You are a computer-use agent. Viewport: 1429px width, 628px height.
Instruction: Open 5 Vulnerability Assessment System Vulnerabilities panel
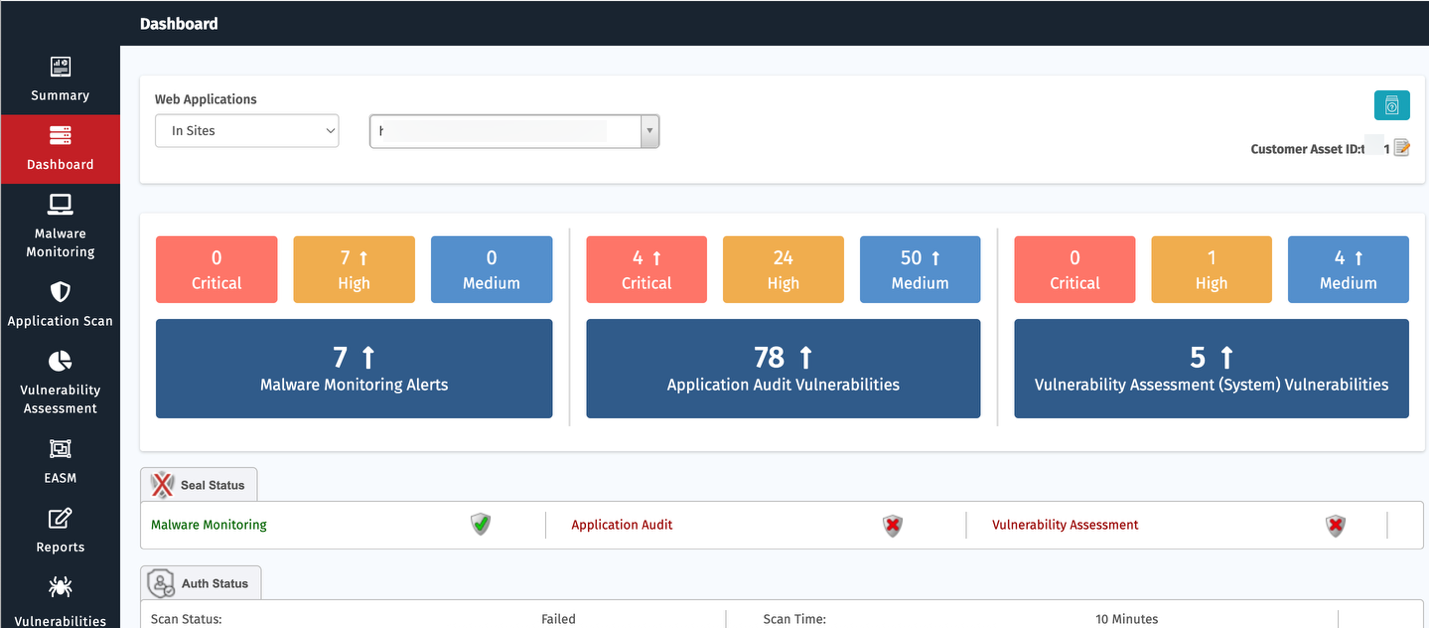(1211, 368)
